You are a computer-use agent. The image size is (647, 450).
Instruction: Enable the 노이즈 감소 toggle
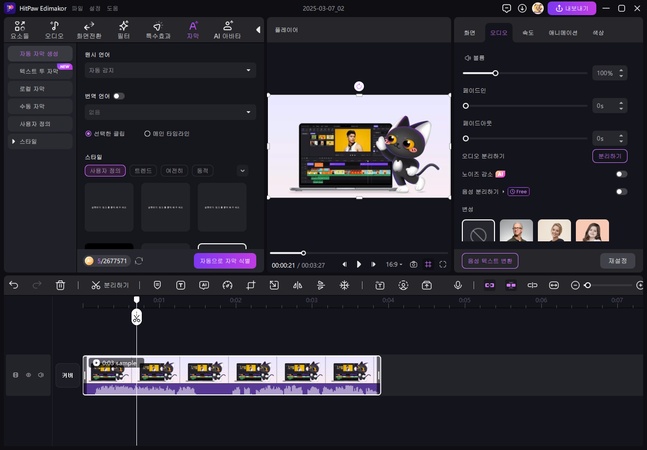621,173
